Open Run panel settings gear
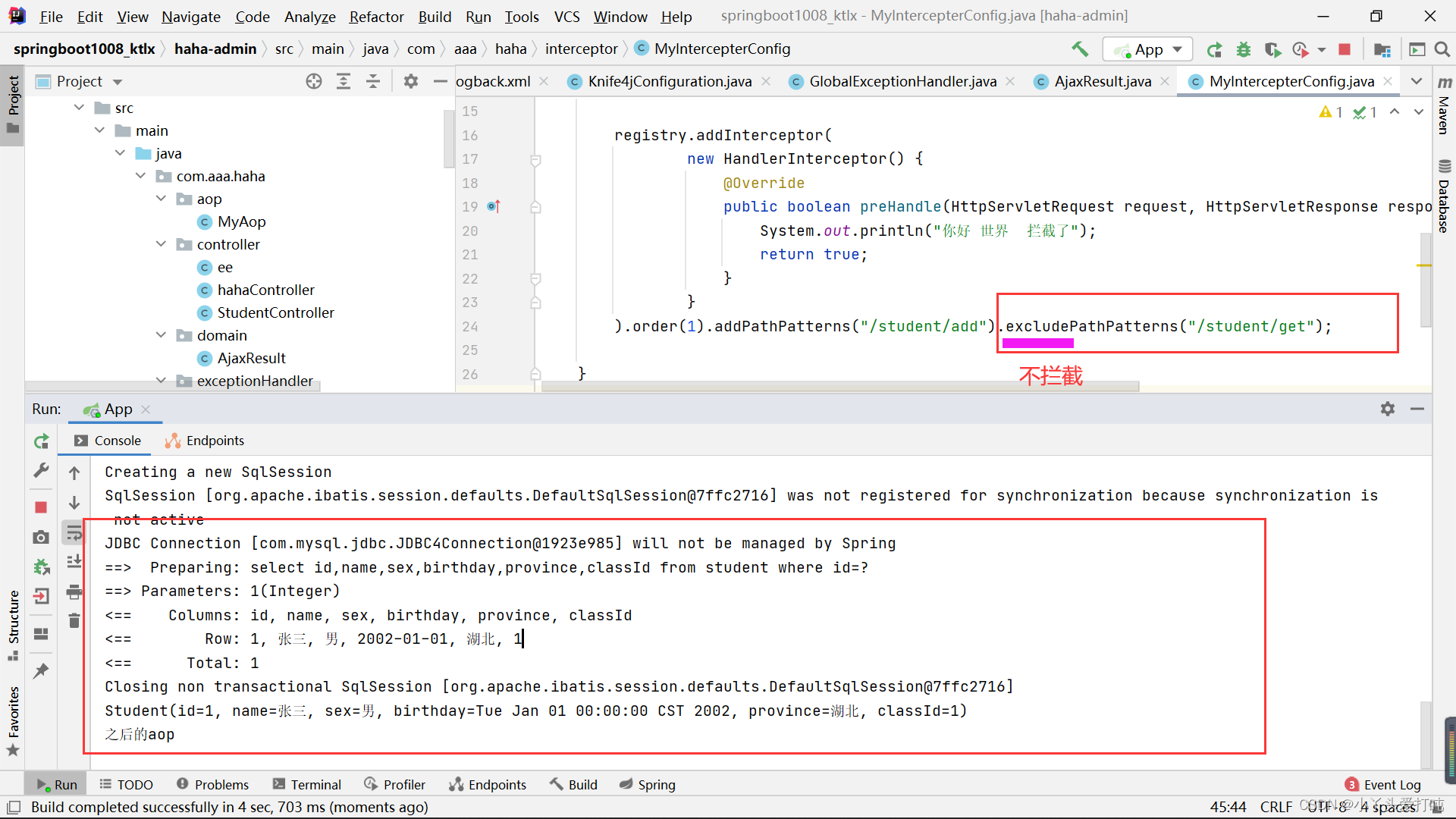 pyautogui.click(x=1388, y=409)
